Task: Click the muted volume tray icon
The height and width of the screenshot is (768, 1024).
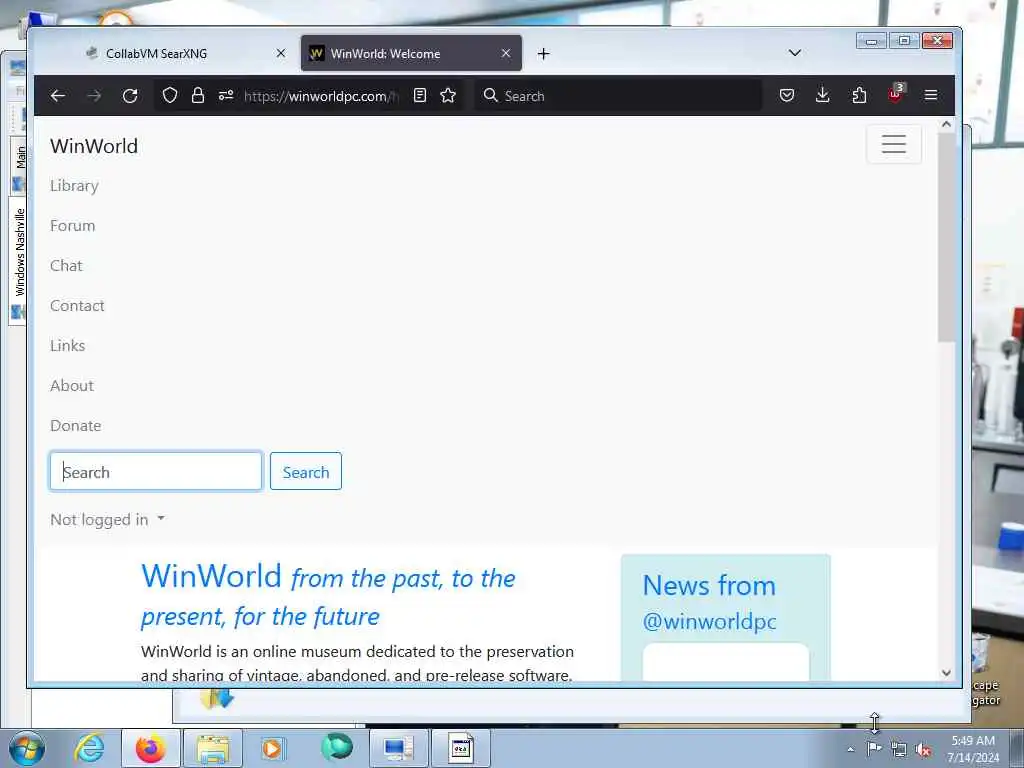Action: 923,750
